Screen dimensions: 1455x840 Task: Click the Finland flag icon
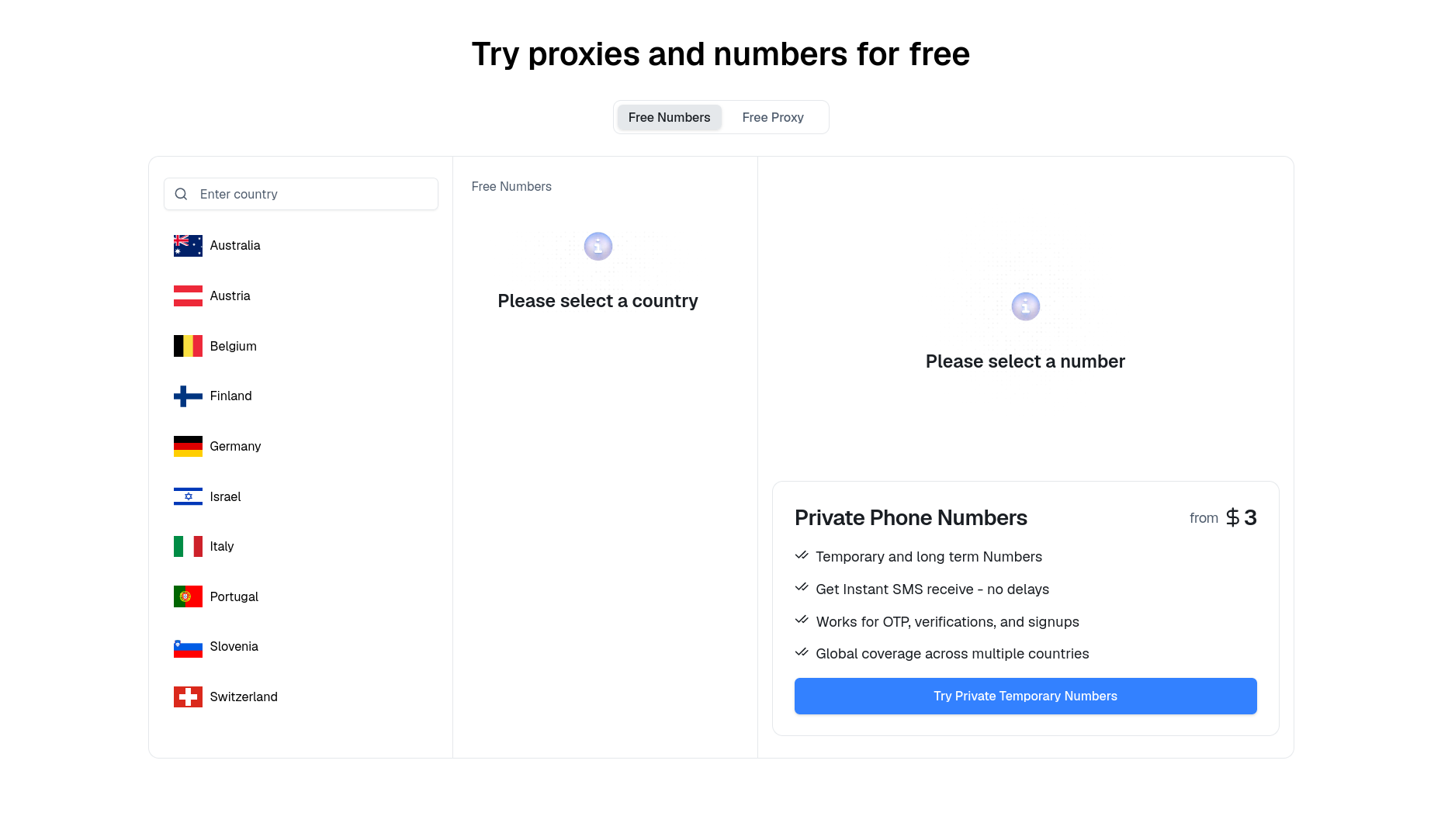[x=188, y=396]
